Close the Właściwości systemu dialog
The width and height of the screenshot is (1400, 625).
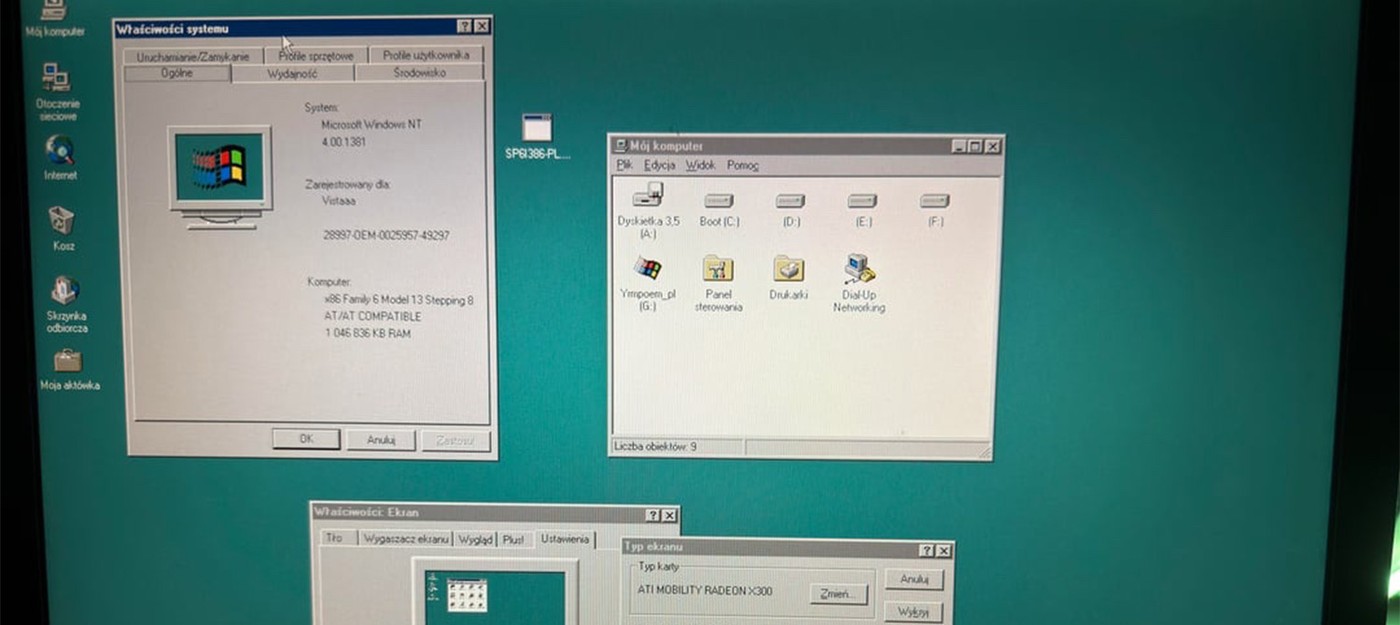point(482,26)
